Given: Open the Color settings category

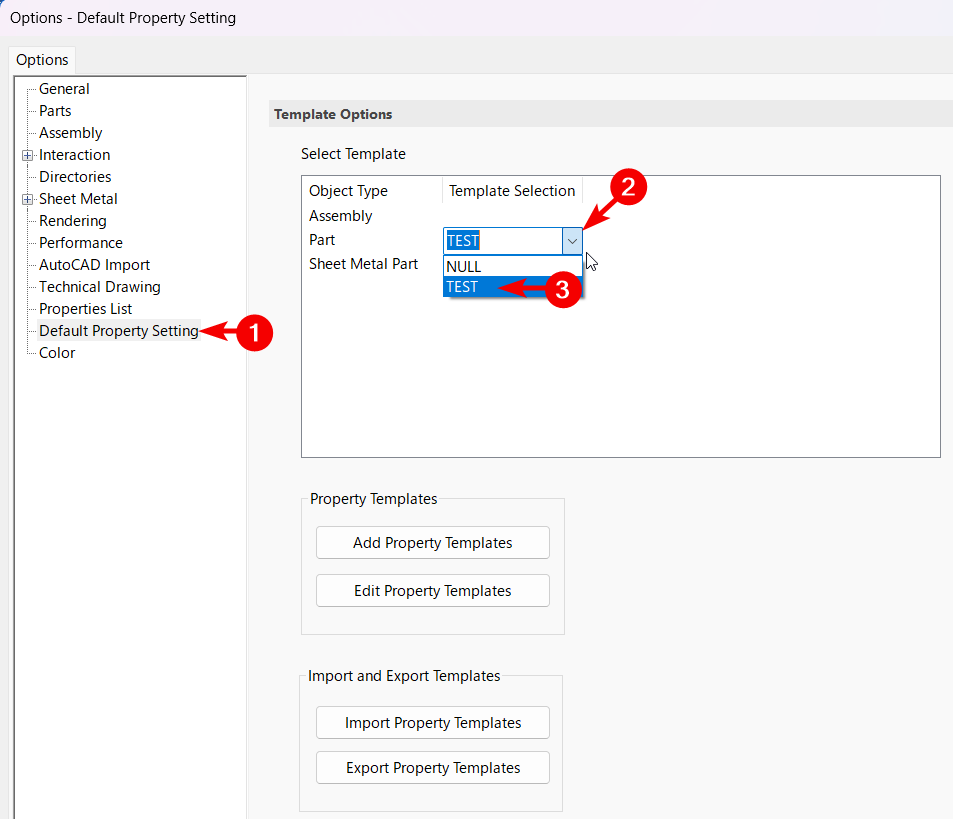Looking at the screenshot, I should (57, 353).
